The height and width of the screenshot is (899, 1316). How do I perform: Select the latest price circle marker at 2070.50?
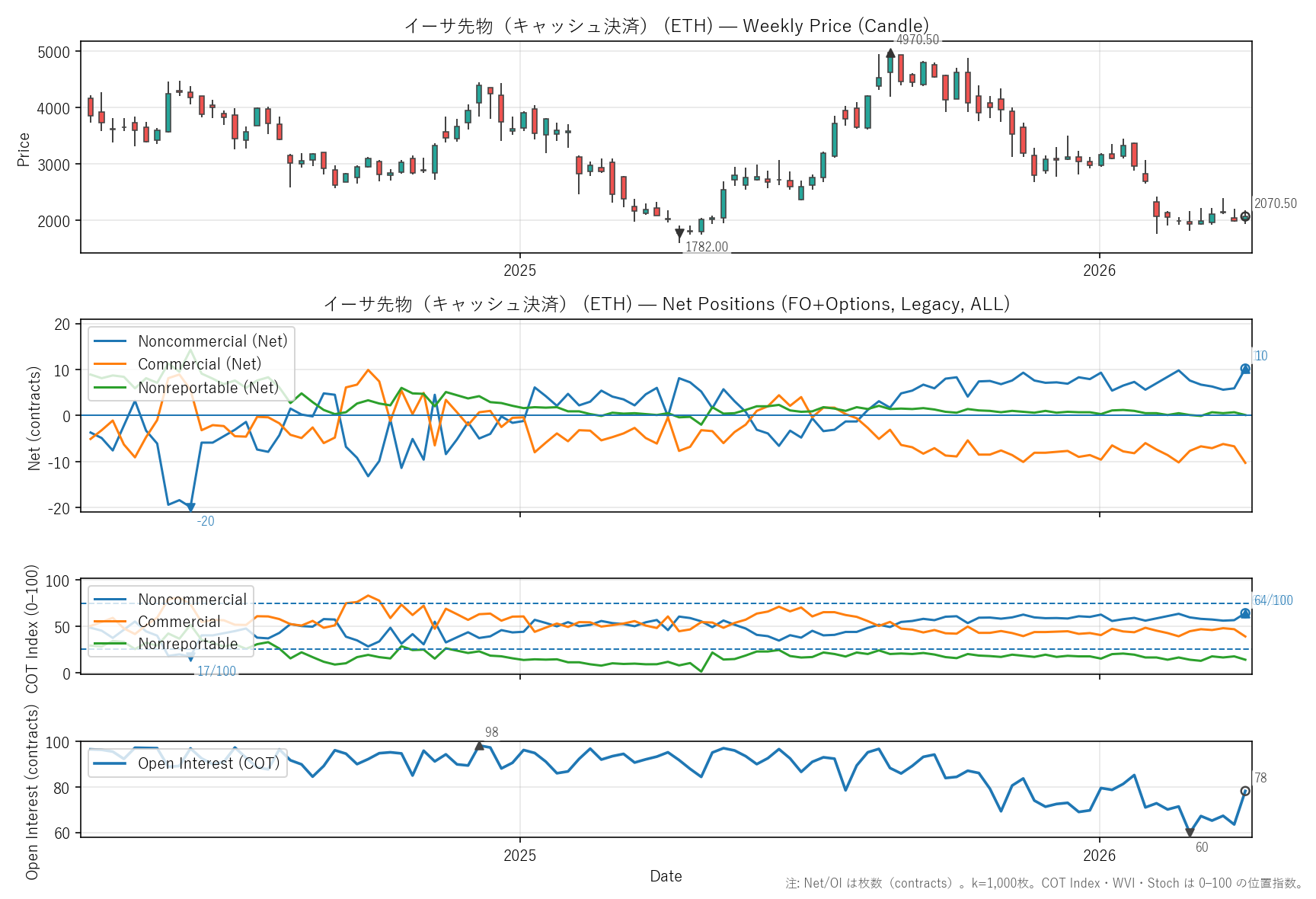pos(1245,216)
